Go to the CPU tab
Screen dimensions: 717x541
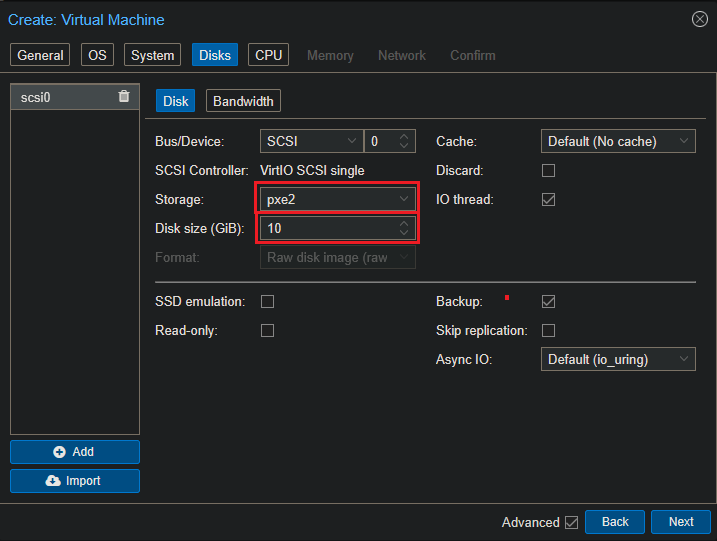(268, 55)
